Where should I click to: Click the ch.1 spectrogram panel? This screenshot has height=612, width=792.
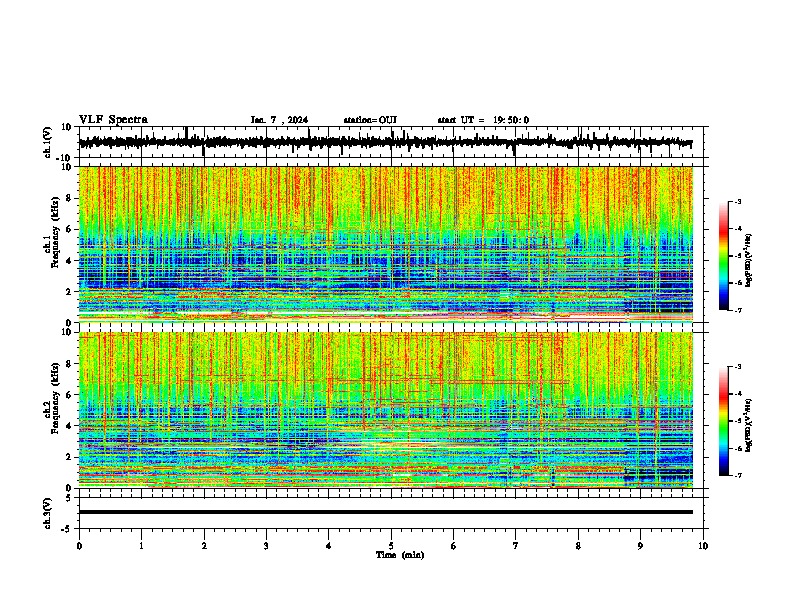point(386,244)
